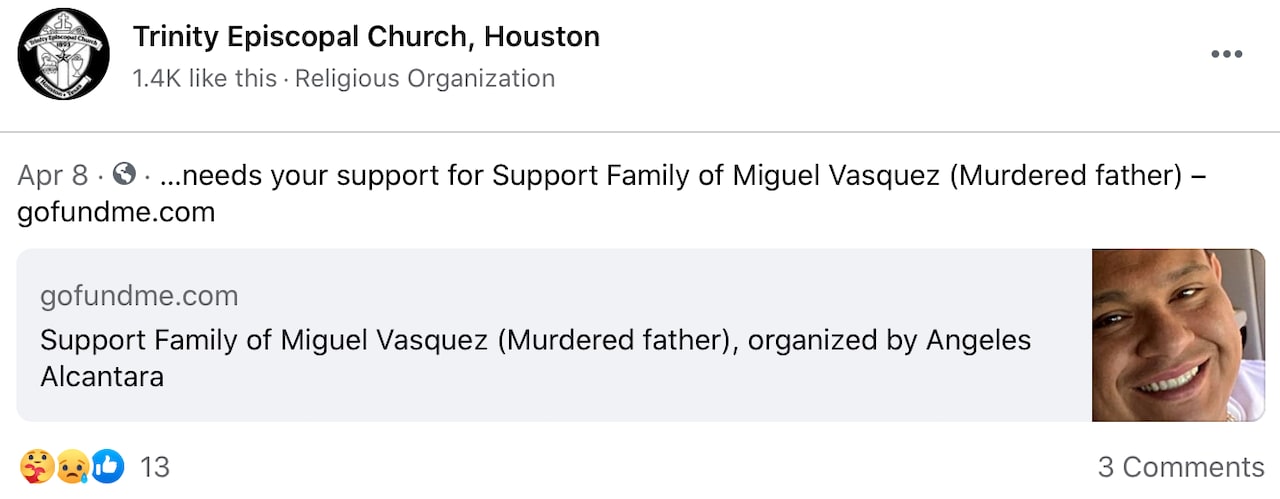Click organizer name Alcantara in the link card
The image size is (1280, 499).
coord(102,376)
